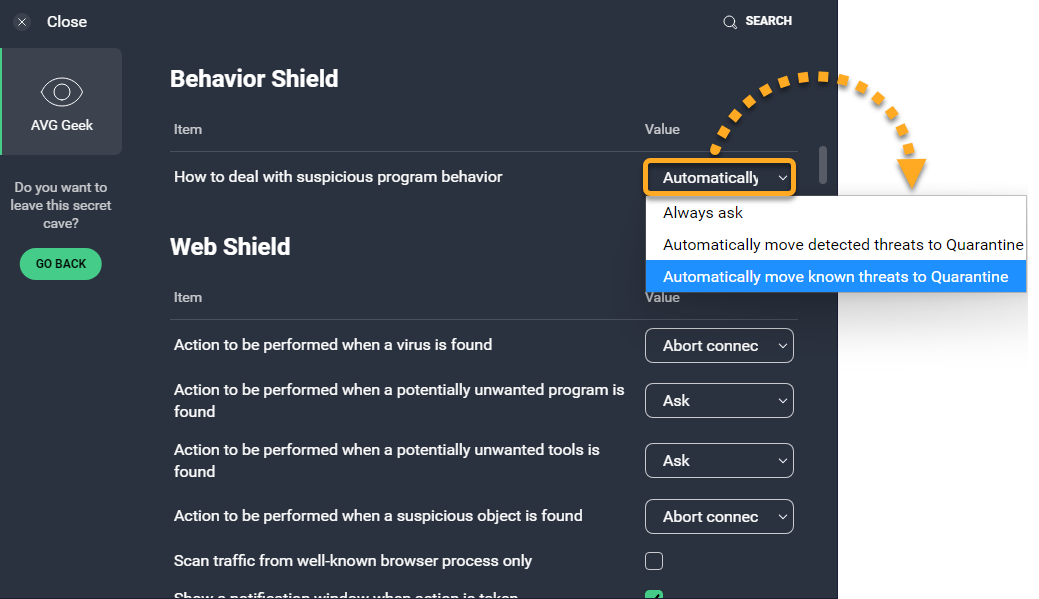Select the AVG Geek eye icon
Screen dimensions: 1039x599
click(x=62, y=92)
